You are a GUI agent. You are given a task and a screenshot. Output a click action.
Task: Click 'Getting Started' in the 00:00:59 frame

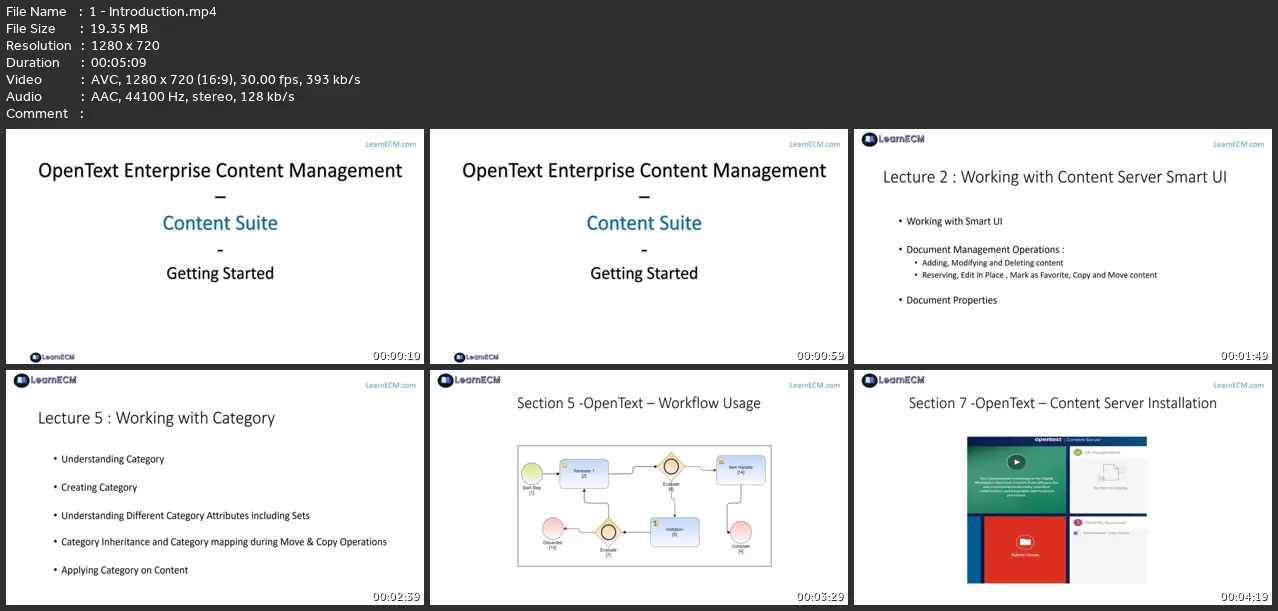644,273
